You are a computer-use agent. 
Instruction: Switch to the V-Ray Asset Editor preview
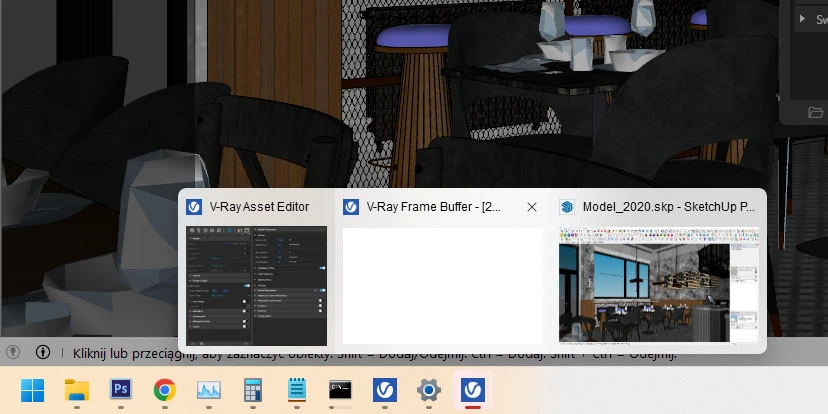[256, 286]
